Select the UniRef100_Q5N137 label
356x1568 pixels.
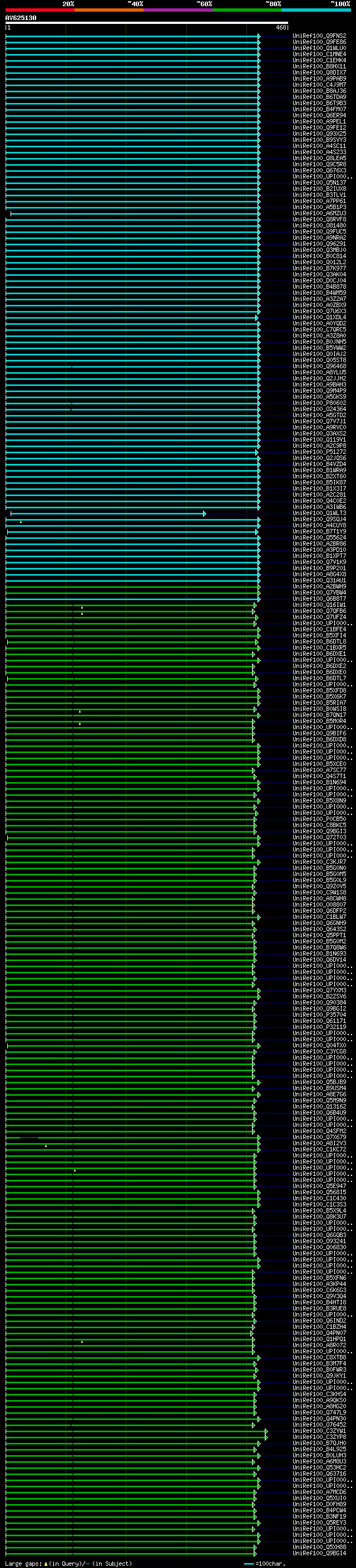point(319,182)
